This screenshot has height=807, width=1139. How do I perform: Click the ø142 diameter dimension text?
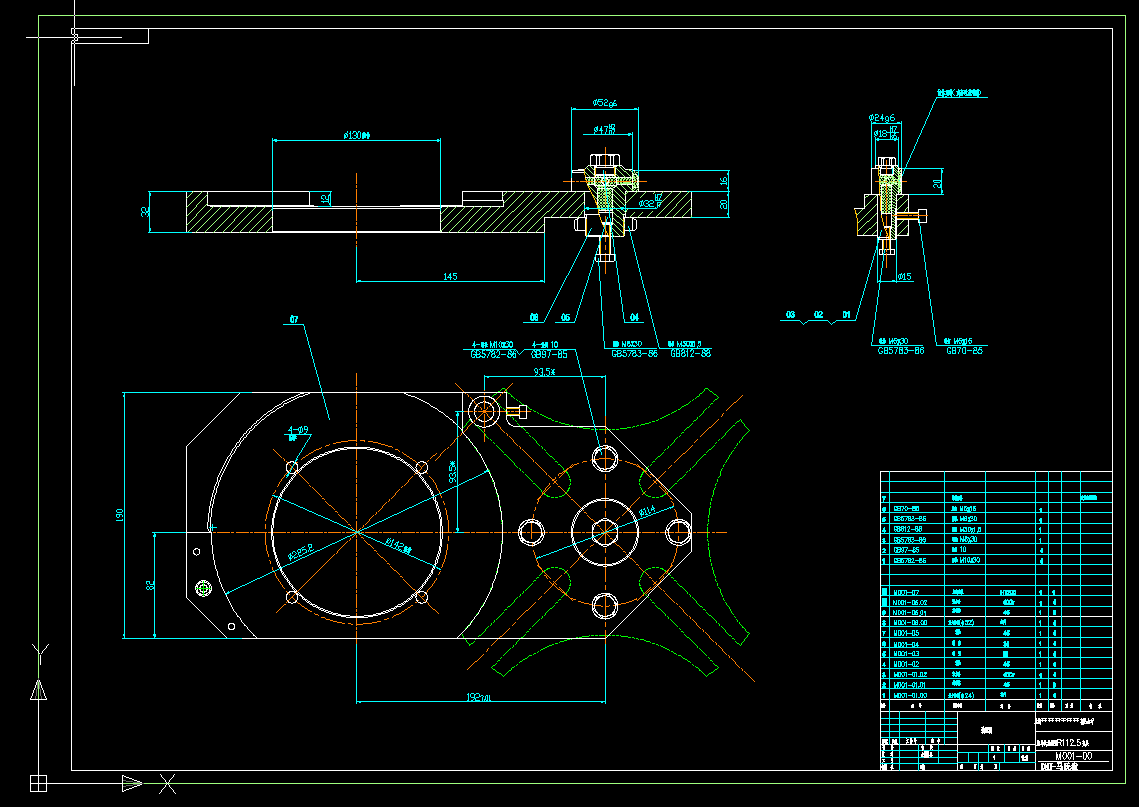(x=398, y=546)
